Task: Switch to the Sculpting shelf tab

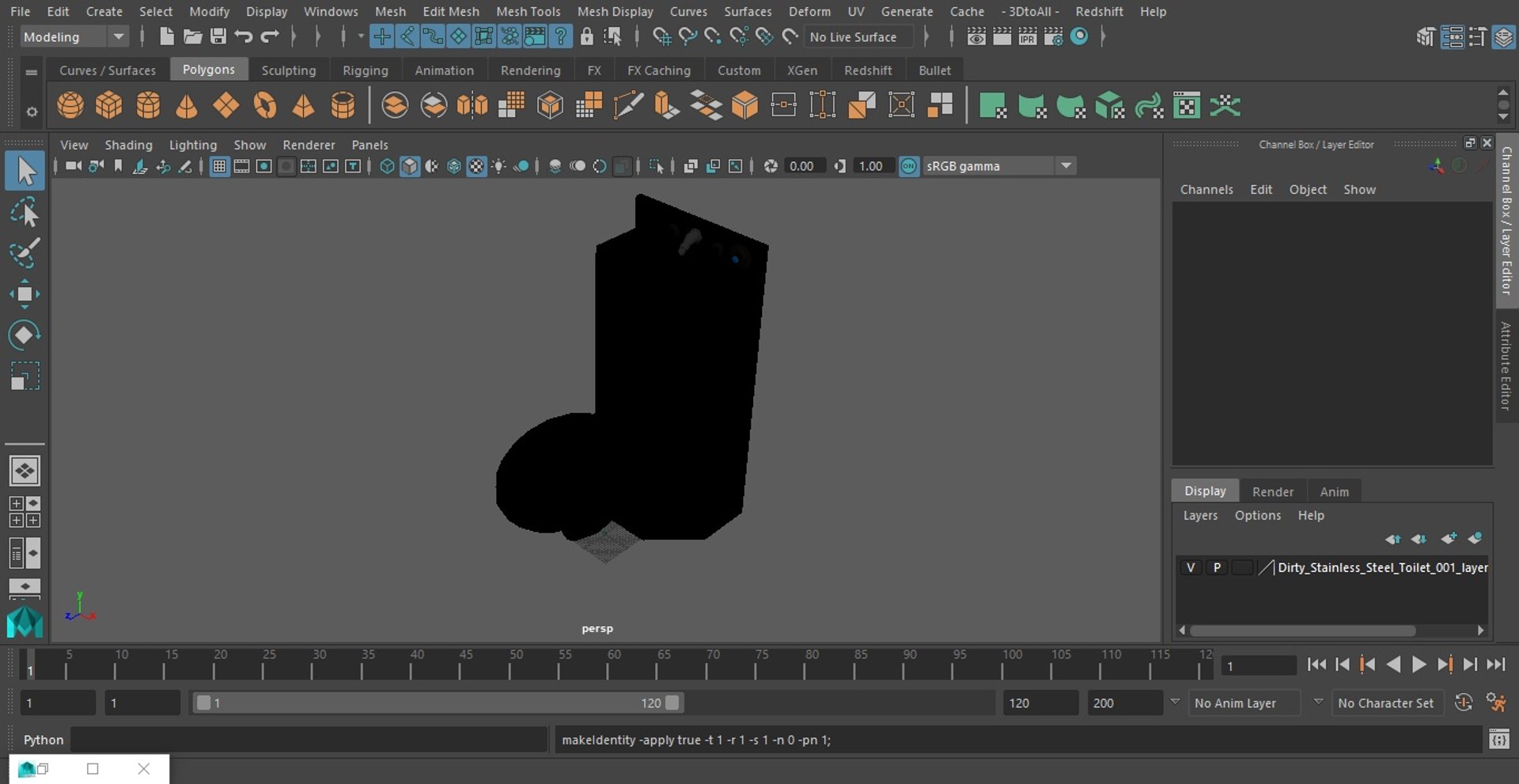Action: coord(289,70)
